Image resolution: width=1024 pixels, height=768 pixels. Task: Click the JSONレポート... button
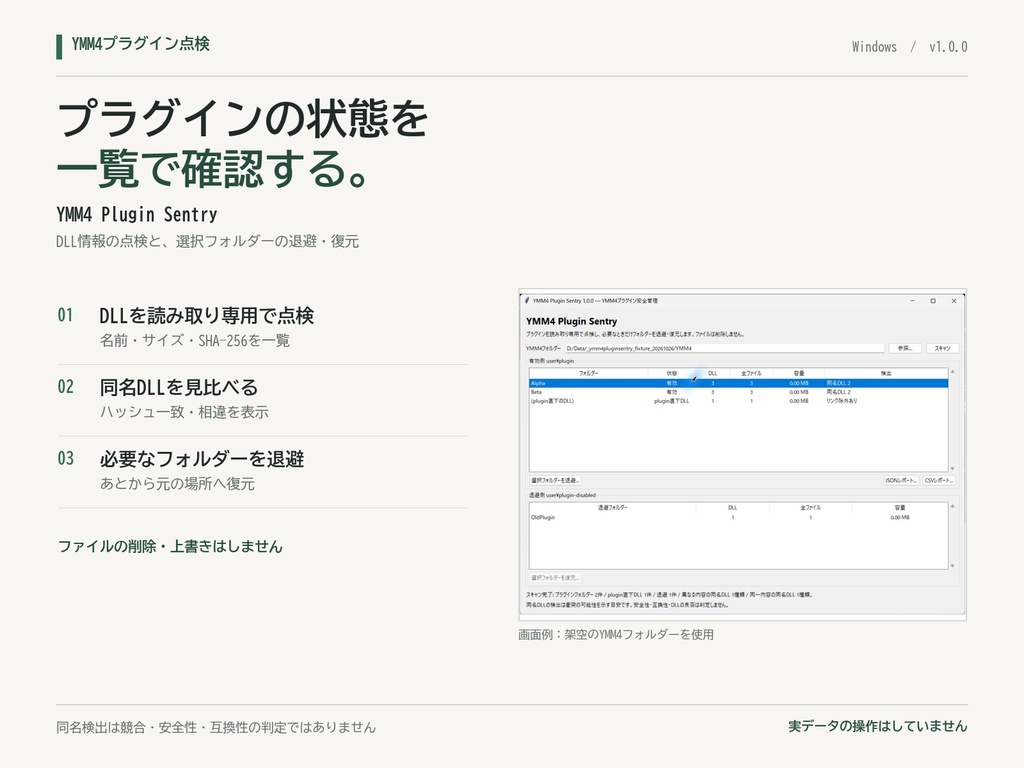click(x=901, y=480)
